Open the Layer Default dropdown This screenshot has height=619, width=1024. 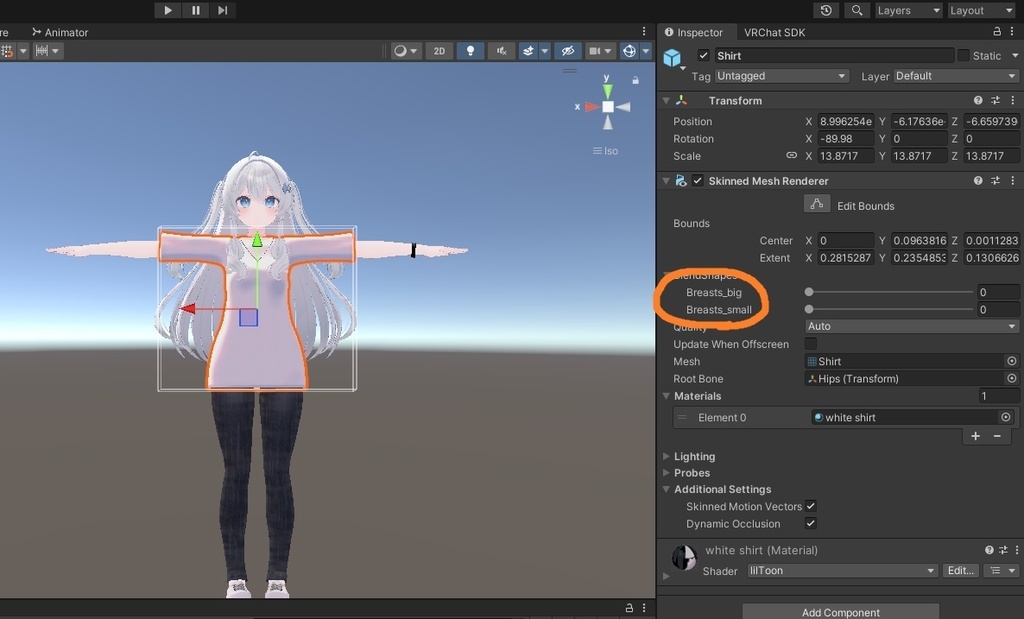tap(955, 76)
